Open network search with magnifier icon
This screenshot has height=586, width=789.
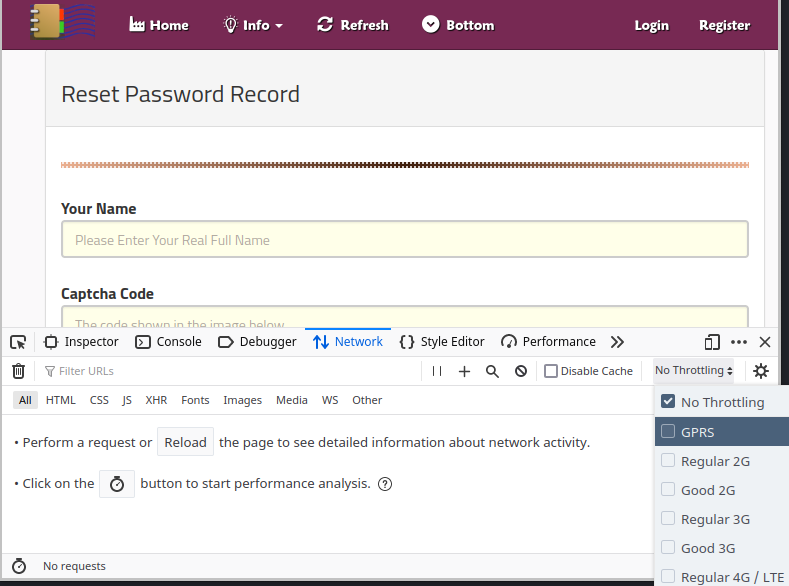[492, 371]
